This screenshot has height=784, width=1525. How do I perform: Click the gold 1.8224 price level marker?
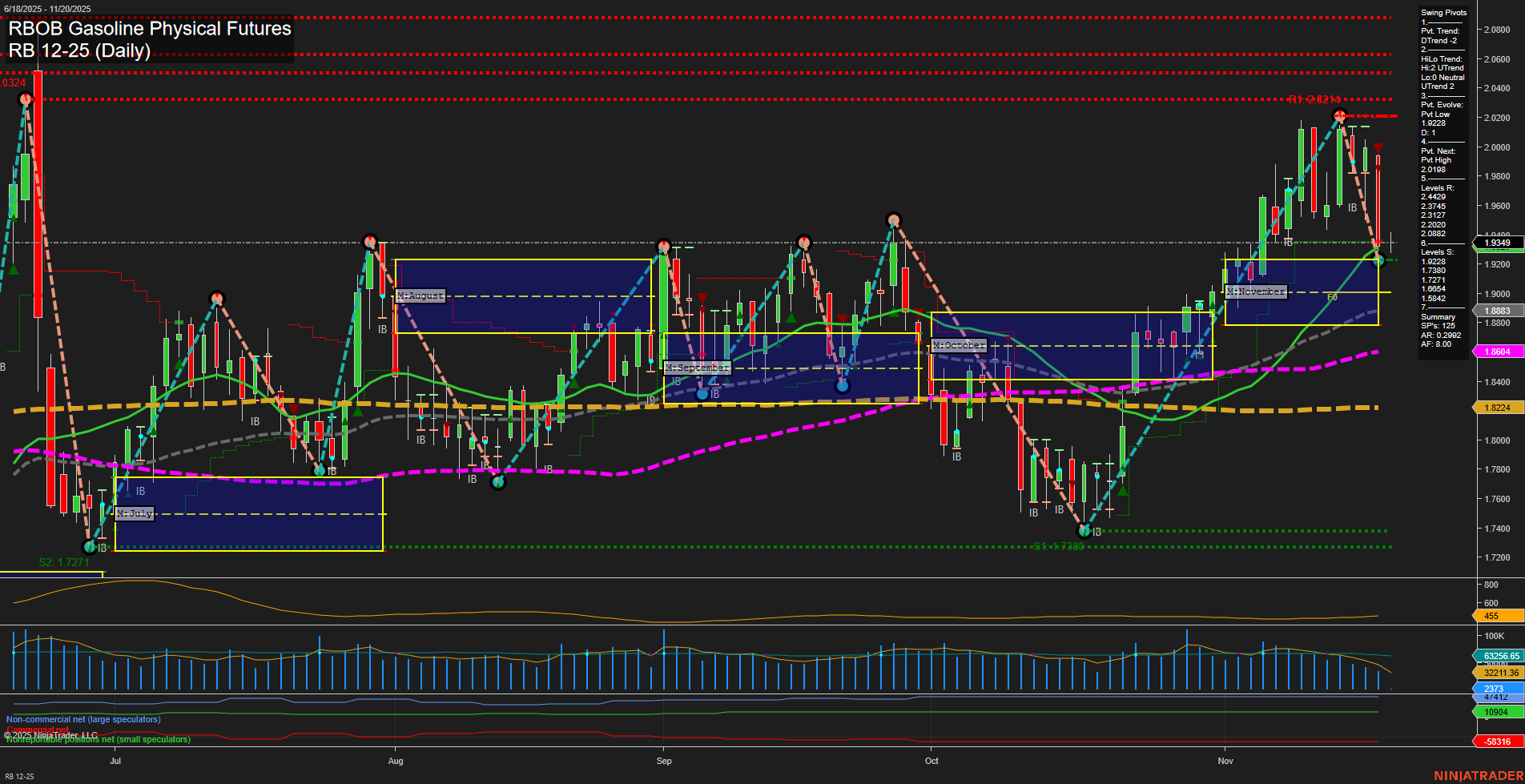1497,408
